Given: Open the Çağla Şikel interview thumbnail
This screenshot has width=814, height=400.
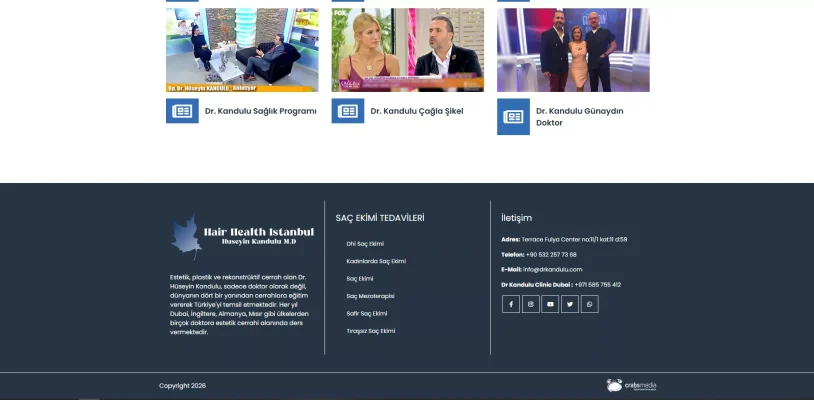Looking at the screenshot, I should (408, 50).
